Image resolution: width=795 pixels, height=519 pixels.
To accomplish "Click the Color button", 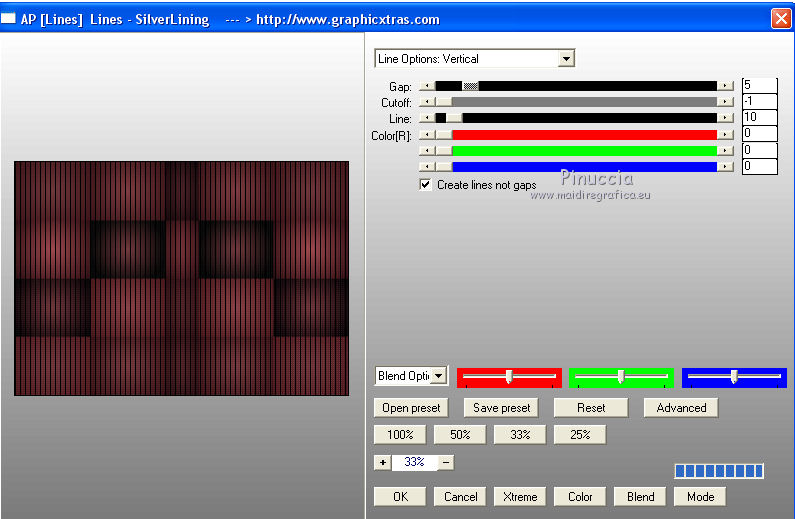I will coord(580,497).
